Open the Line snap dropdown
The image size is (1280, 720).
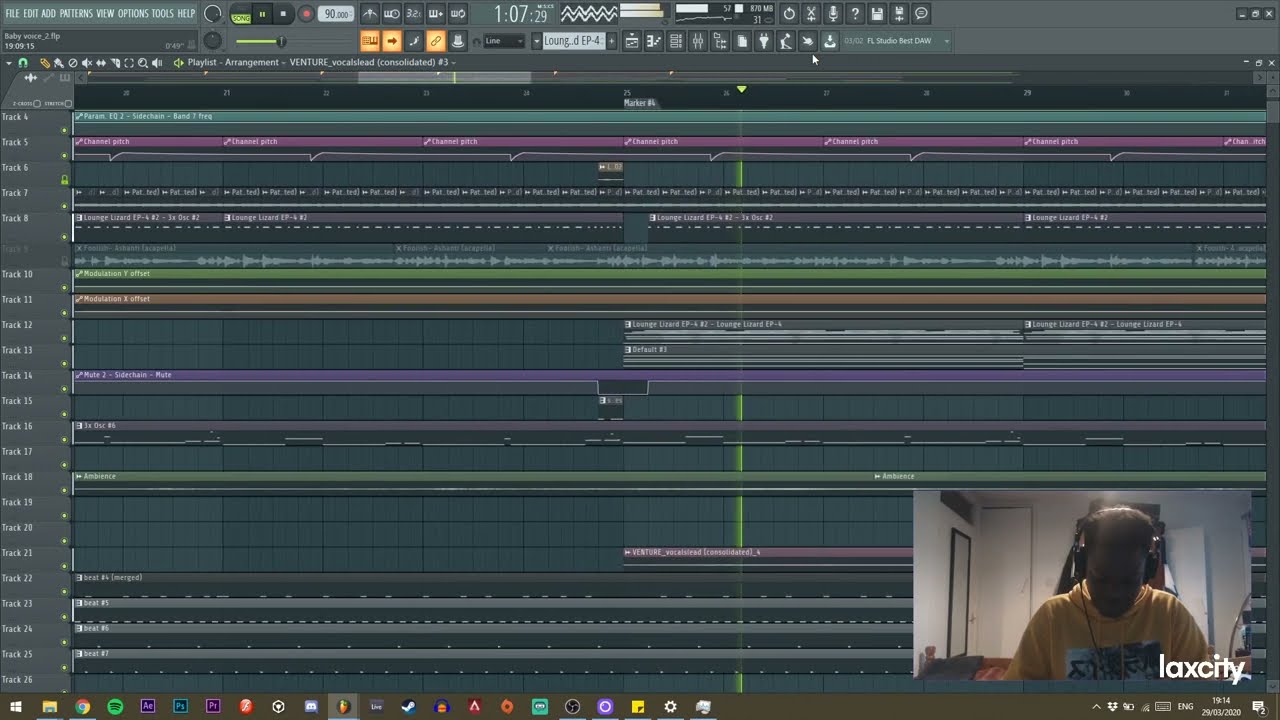pos(504,41)
